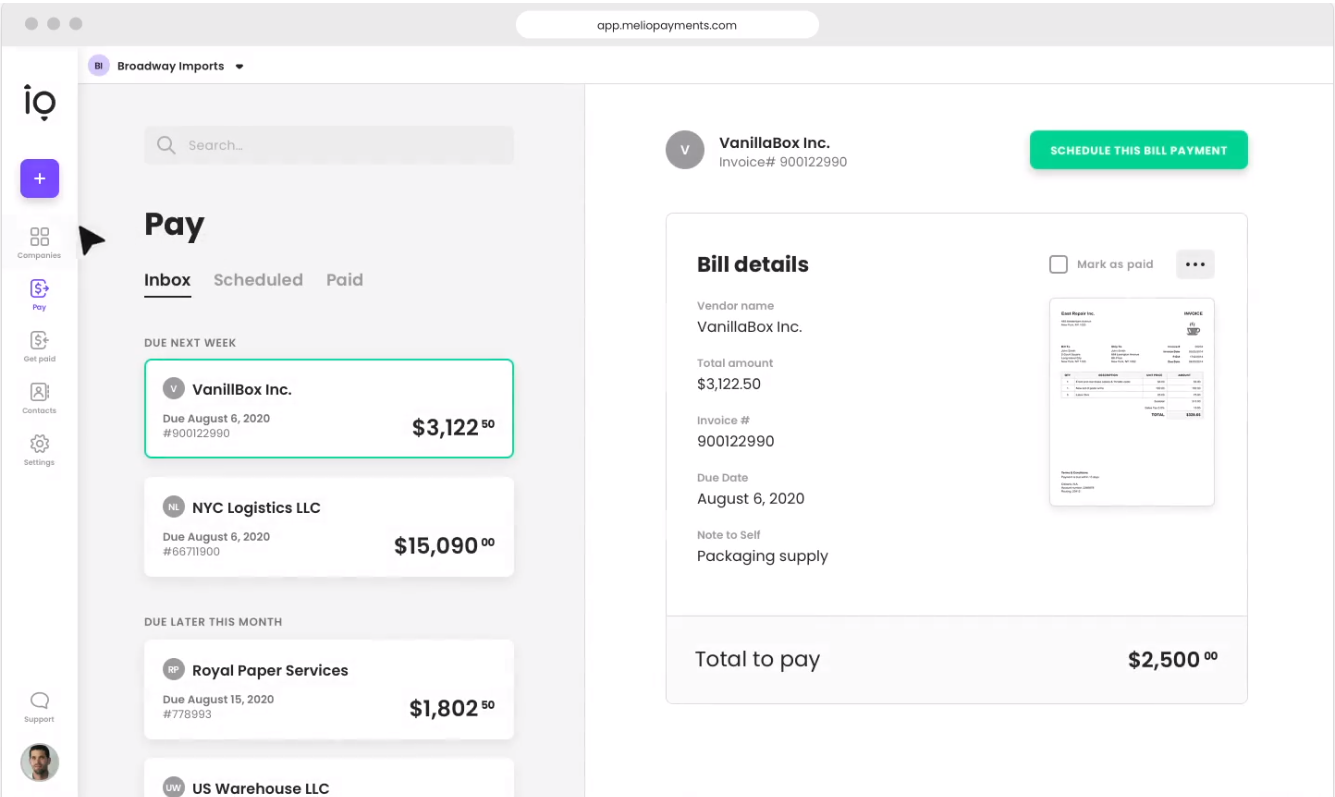1335x797 pixels.
Task: Click the Melio logo icon
Action: pos(40,102)
